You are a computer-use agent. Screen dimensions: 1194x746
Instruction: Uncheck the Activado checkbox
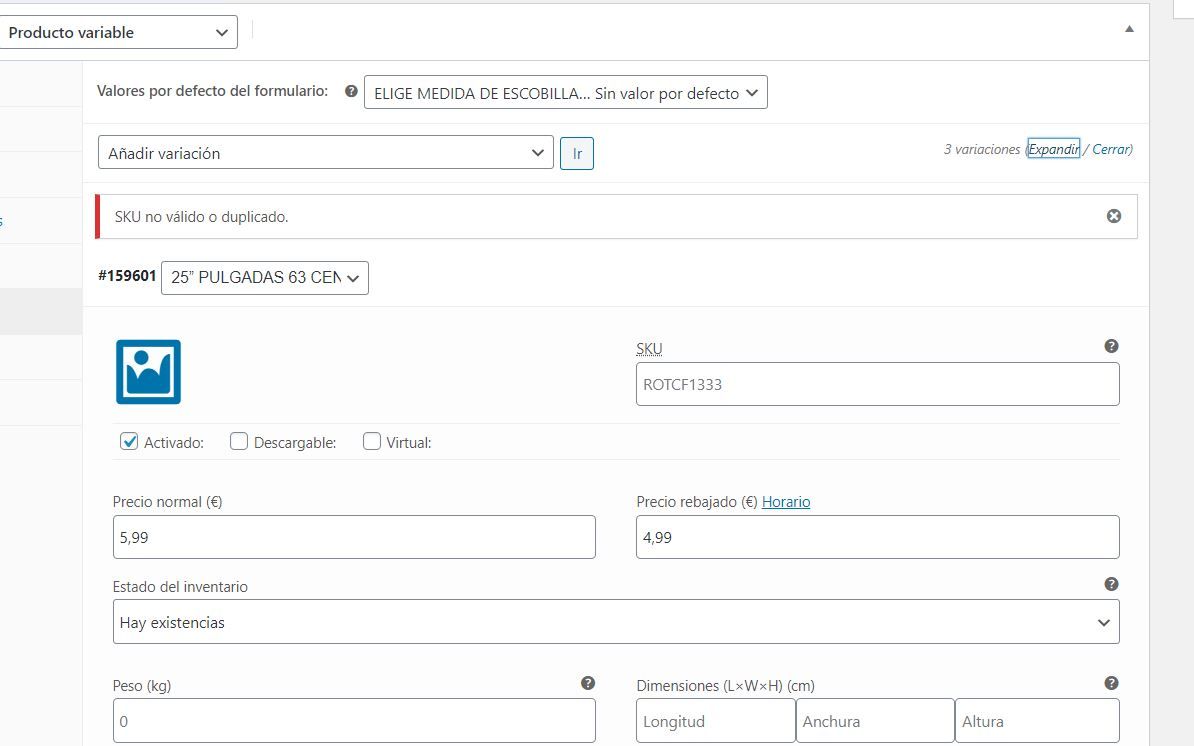pos(129,442)
